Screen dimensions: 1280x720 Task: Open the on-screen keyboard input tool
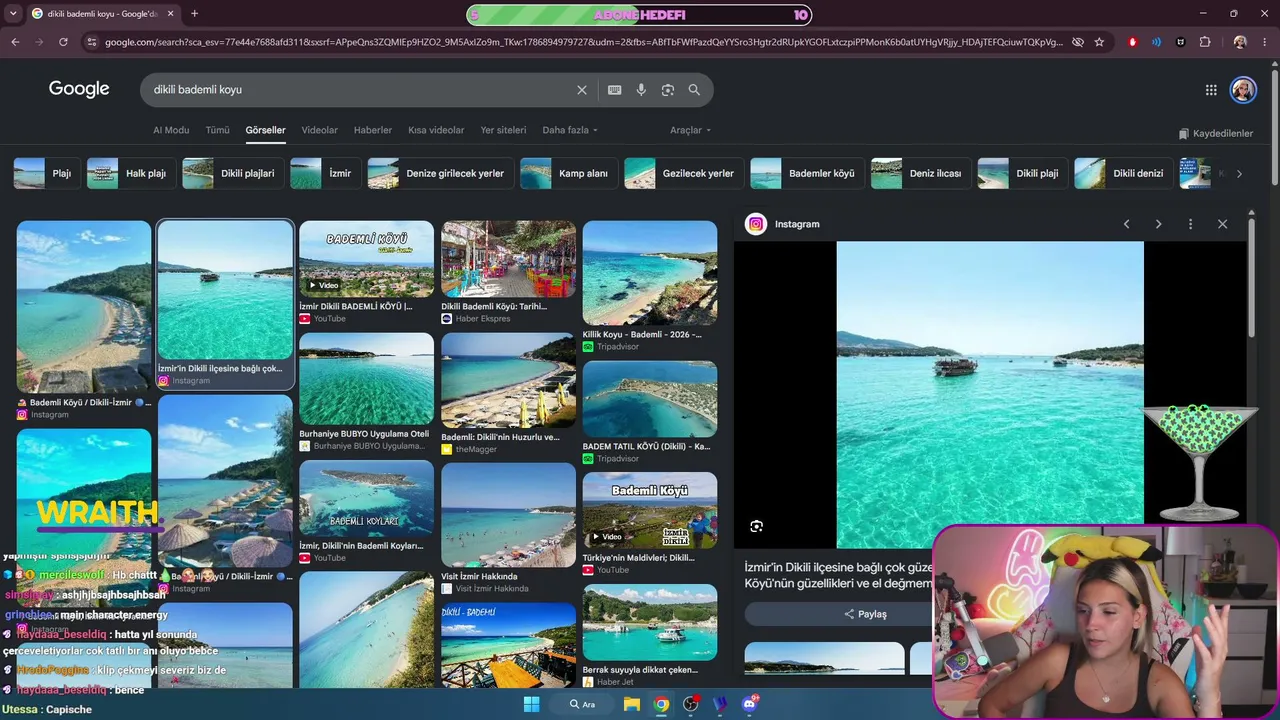point(615,90)
